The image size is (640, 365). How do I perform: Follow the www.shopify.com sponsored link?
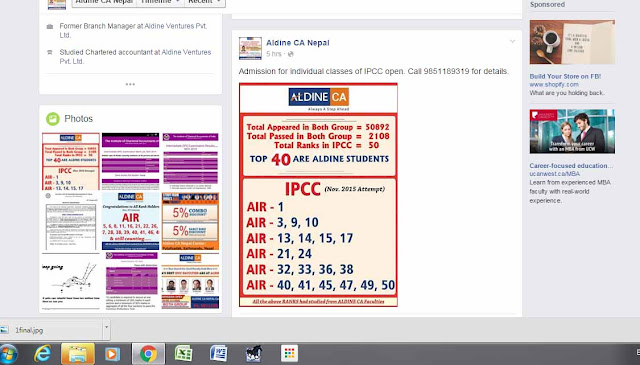click(x=554, y=85)
